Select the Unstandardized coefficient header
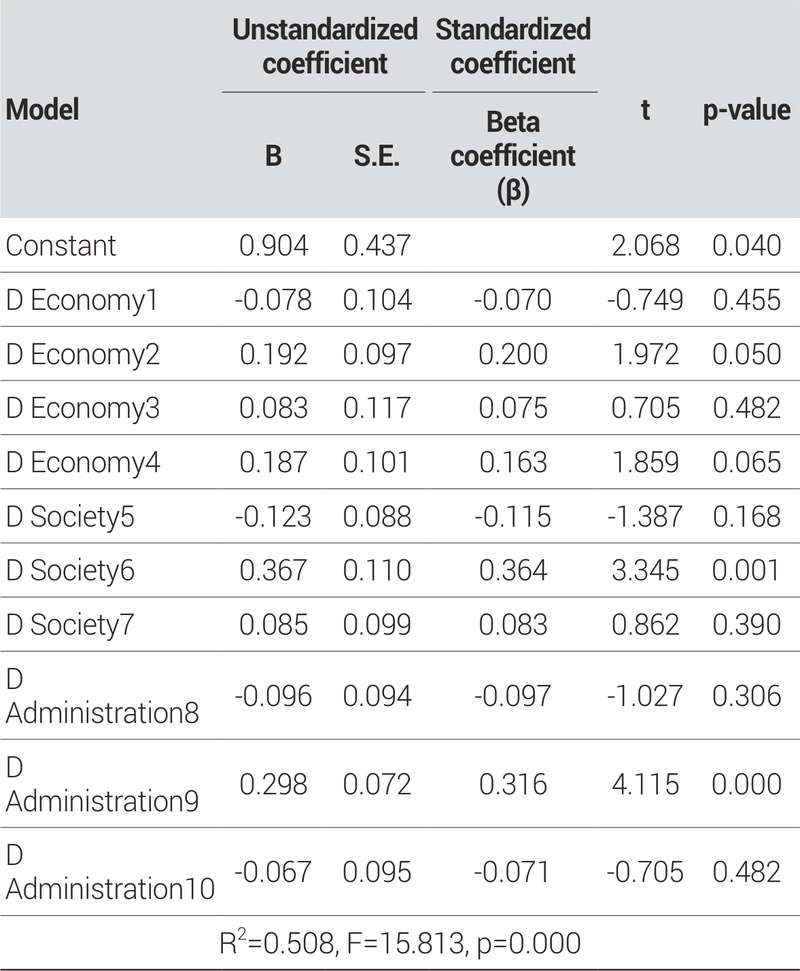This screenshot has width=800, height=971. tap(324, 46)
